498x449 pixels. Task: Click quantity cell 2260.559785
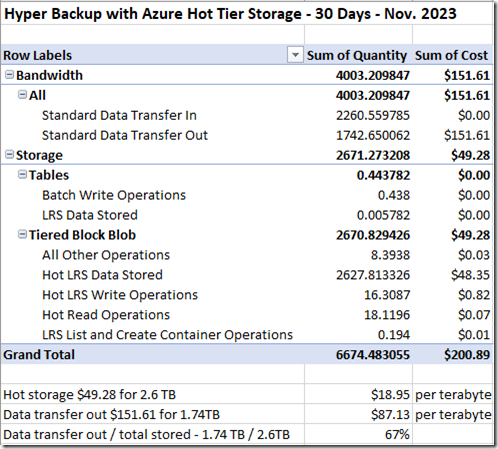click(373, 115)
